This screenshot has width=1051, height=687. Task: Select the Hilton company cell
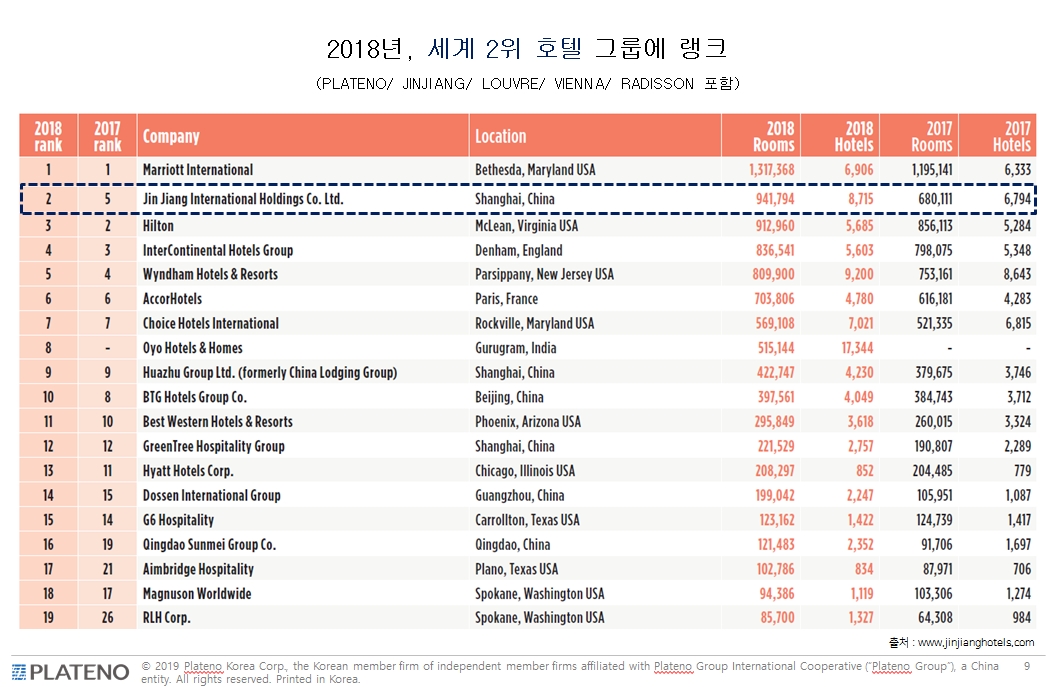[x=158, y=226]
